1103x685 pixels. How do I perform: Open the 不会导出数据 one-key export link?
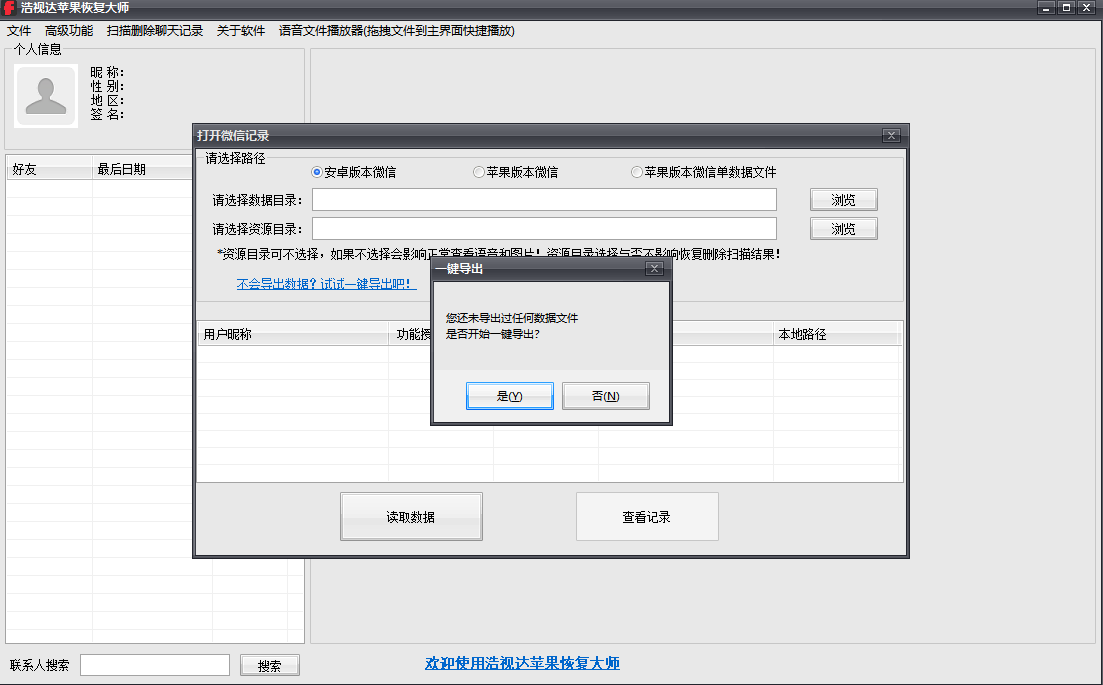click(x=326, y=284)
